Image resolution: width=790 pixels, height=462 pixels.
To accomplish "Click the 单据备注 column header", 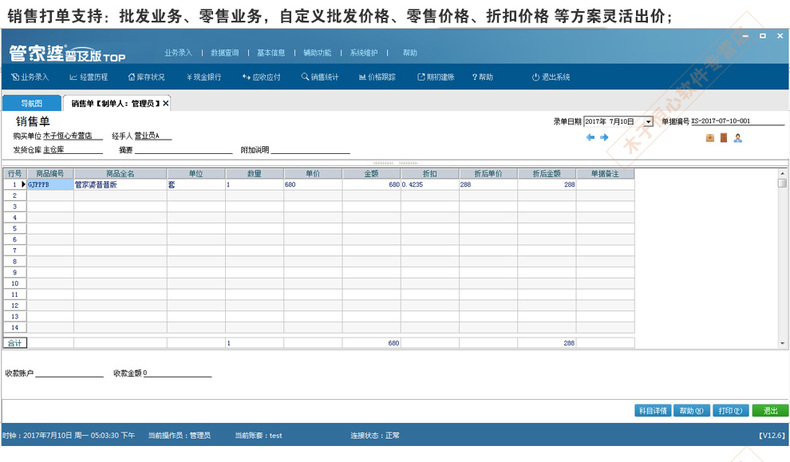I will click(605, 173).
